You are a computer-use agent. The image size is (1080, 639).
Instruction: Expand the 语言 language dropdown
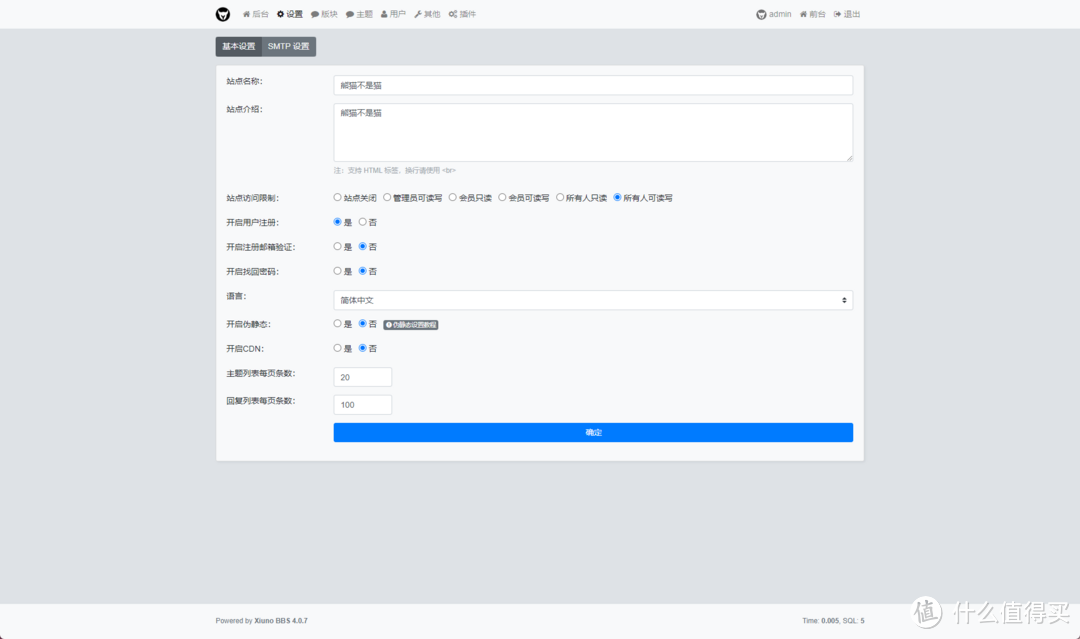593,300
